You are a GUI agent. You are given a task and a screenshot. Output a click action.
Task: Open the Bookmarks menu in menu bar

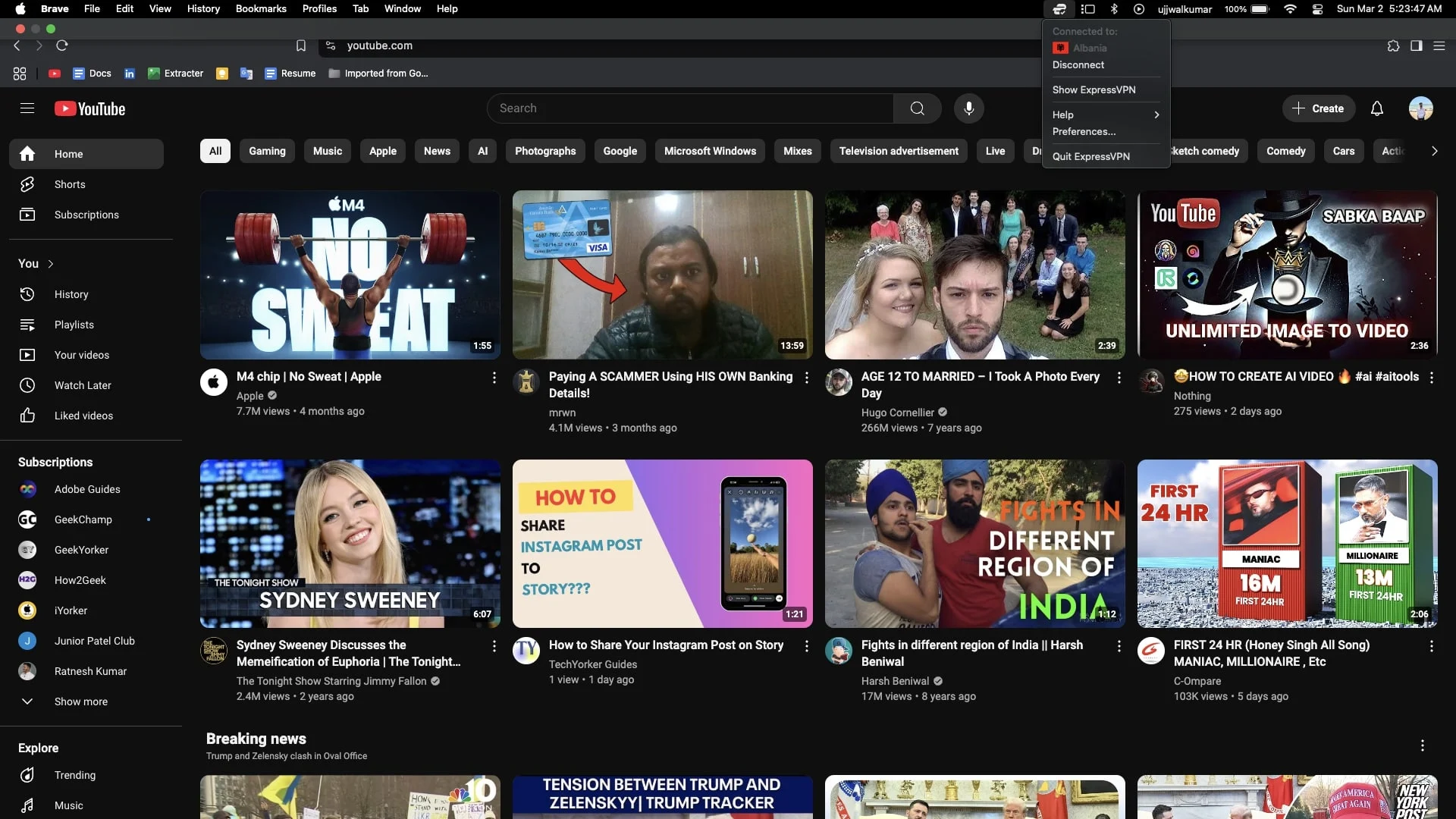(261, 9)
